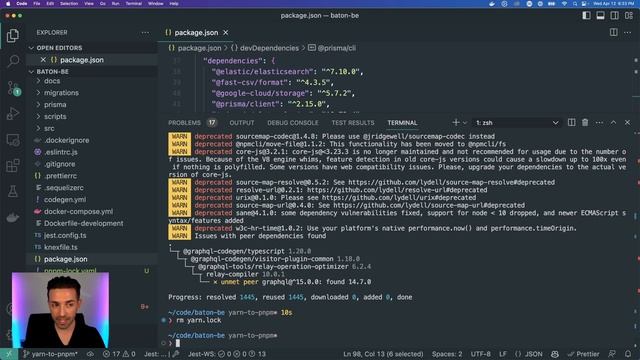Open the Docker view in activity bar
Viewport: 640px width, 360px height.
[13, 217]
